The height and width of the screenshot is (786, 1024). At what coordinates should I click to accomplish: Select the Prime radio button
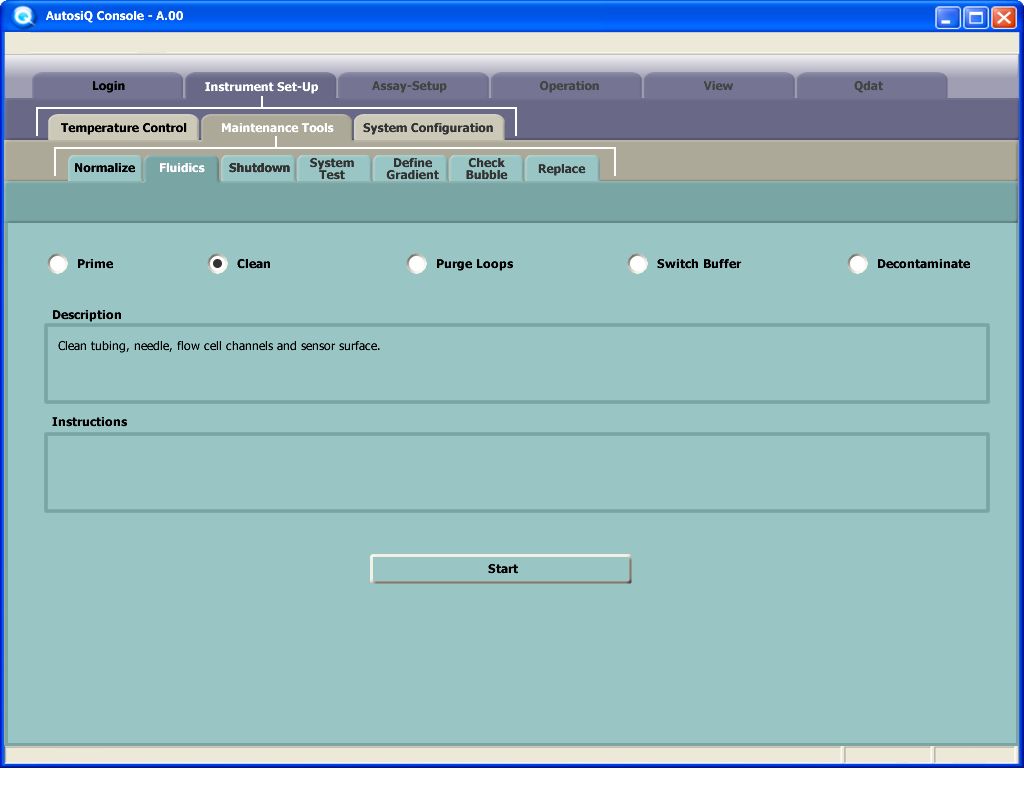[x=58, y=264]
